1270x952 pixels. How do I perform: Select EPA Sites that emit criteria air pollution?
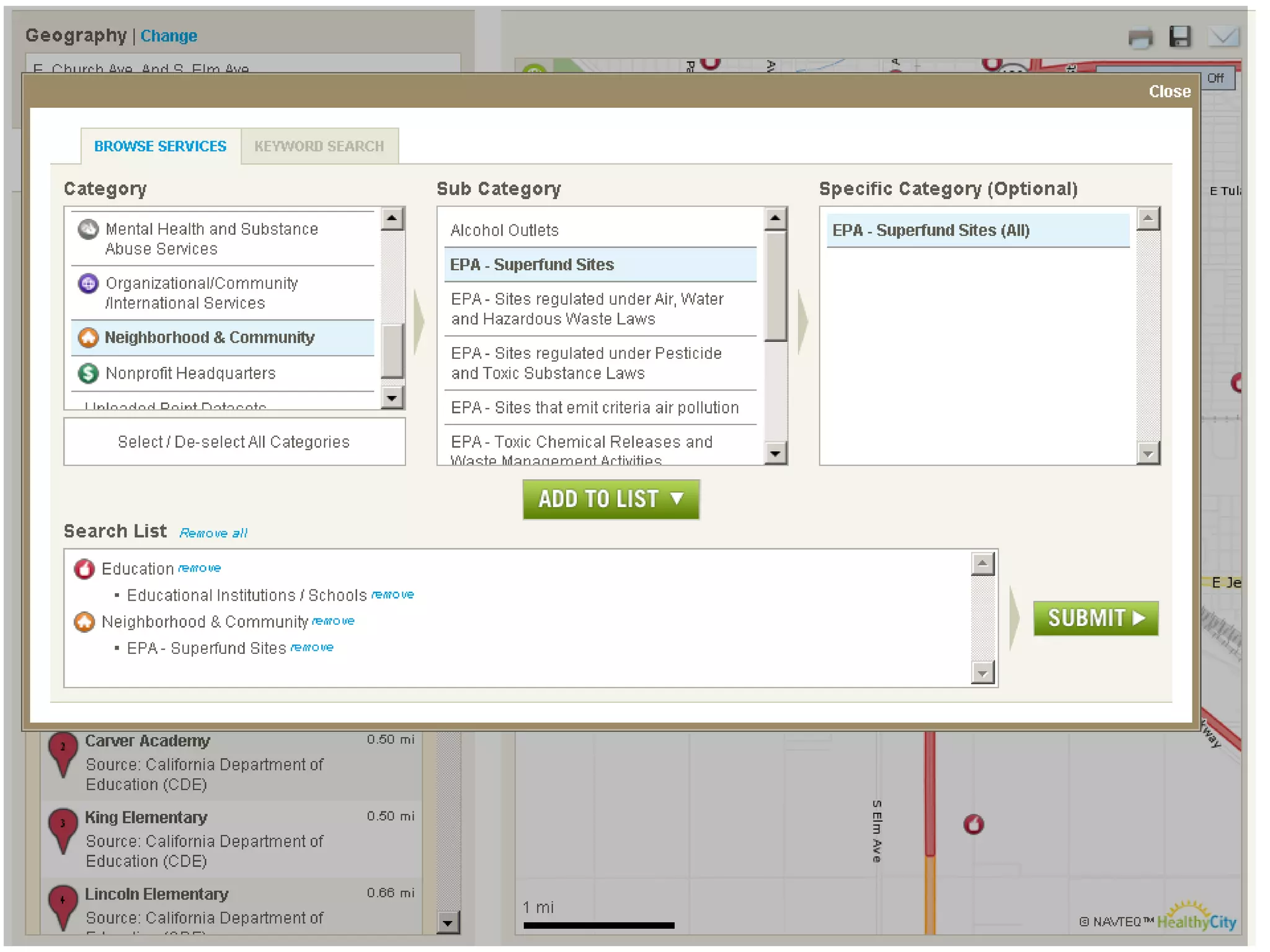(600, 407)
